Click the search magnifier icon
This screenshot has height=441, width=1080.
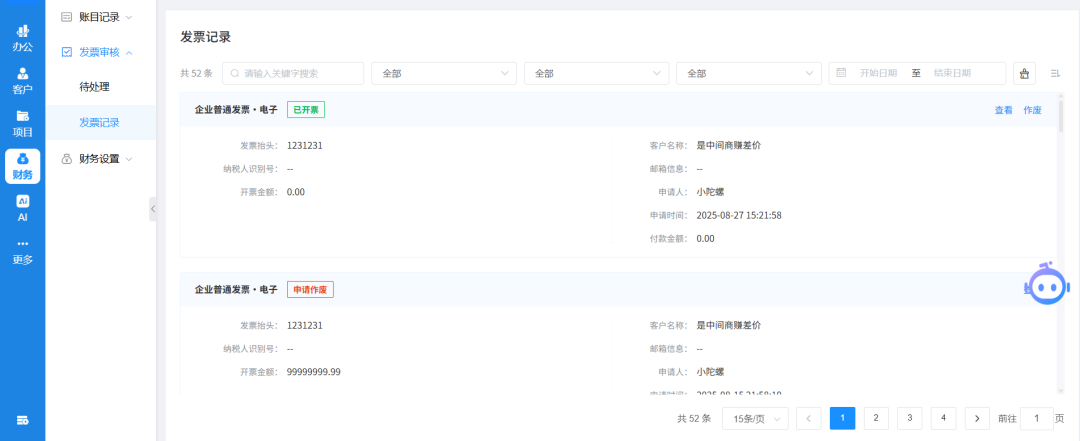[x=235, y=73]
